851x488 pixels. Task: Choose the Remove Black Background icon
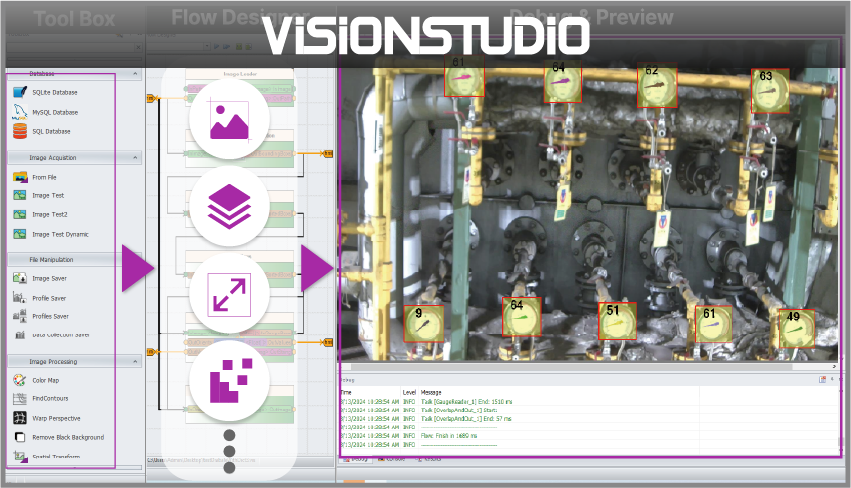click(x=20, y=437)
